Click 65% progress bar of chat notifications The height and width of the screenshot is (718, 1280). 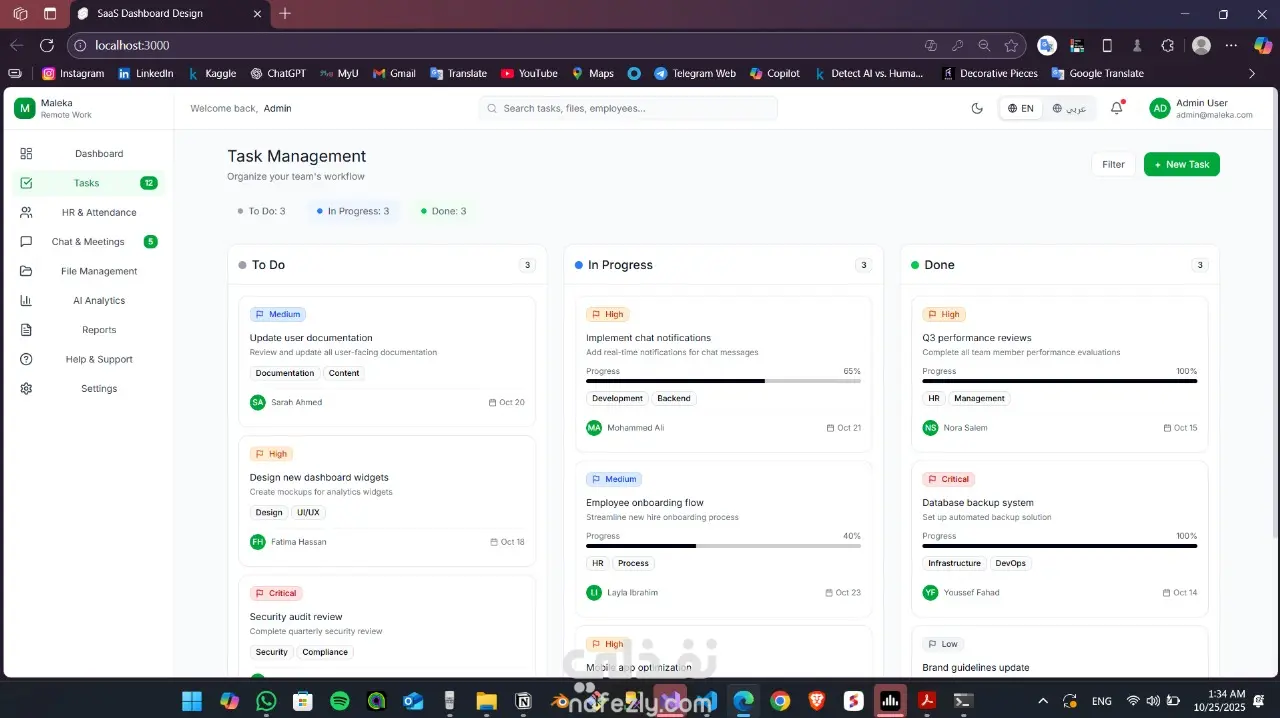723,381
